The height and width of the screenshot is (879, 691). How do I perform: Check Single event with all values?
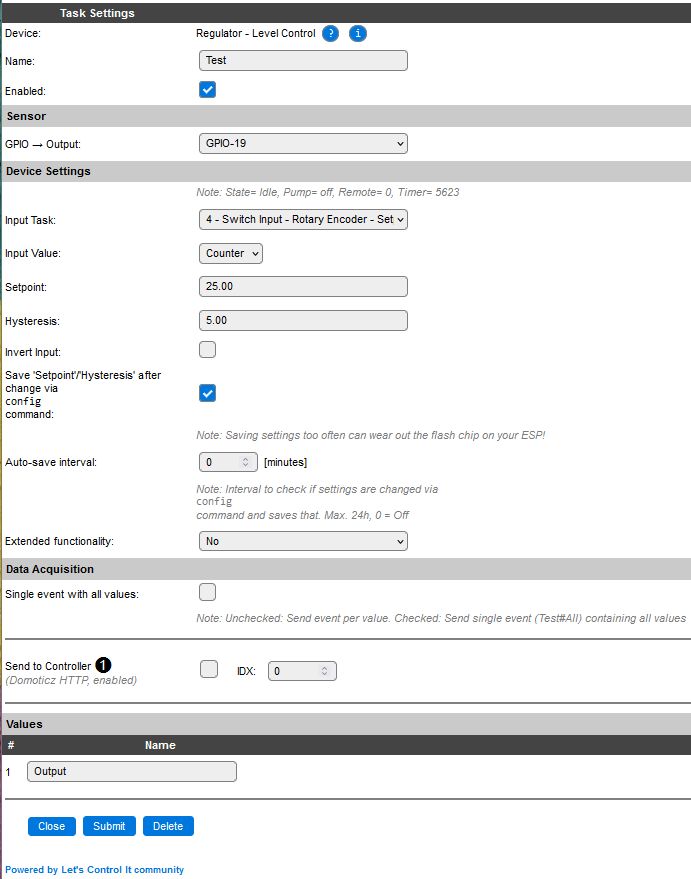click(x=207, y=592)
